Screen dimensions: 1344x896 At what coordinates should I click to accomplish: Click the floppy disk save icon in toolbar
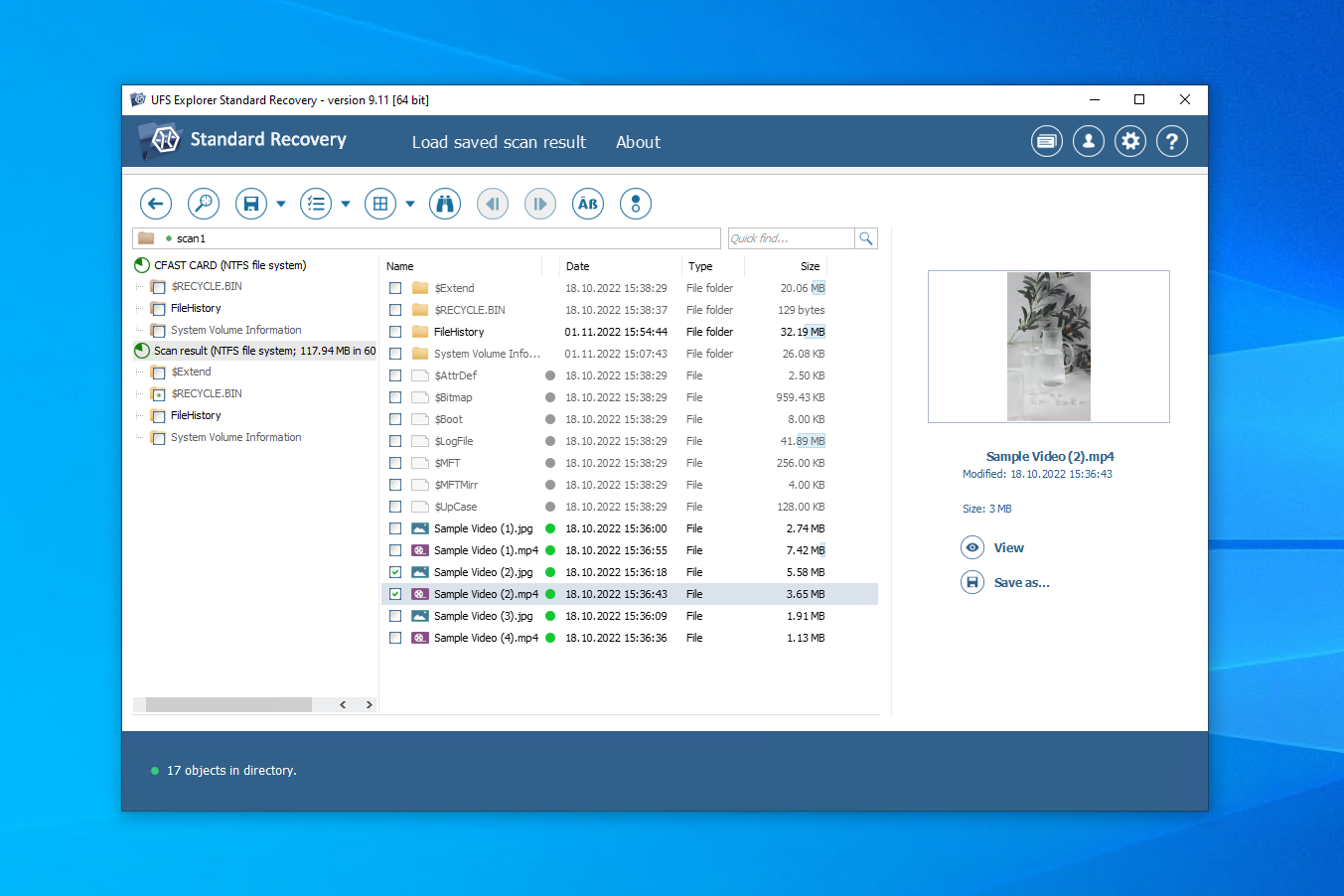coord(251,204)
